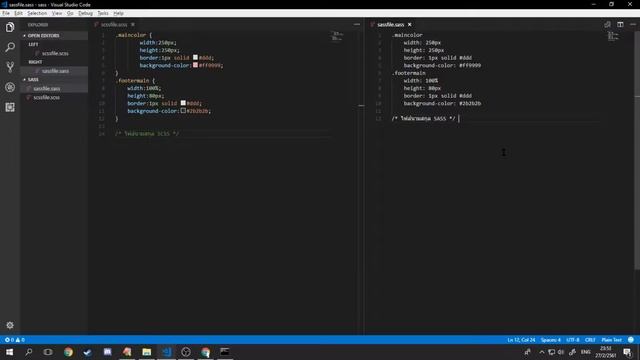Close the scssfile.scss tab
This screenshot has height=360, width=640.
133,24
